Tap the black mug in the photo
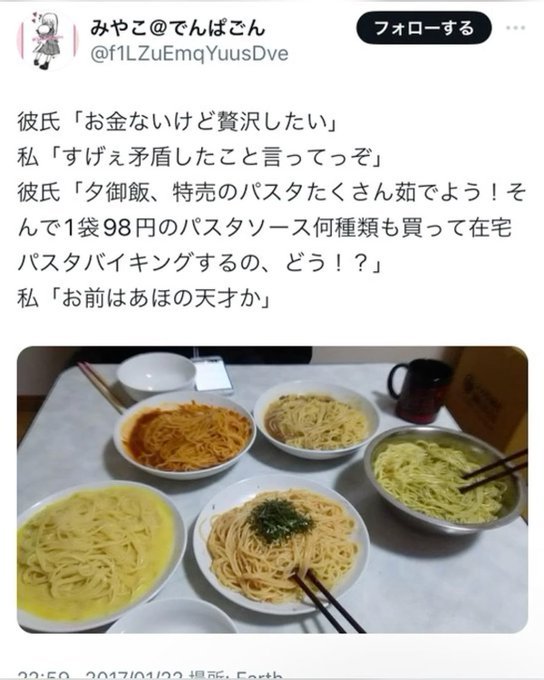 pyautogui.click(x=419, y=390)
